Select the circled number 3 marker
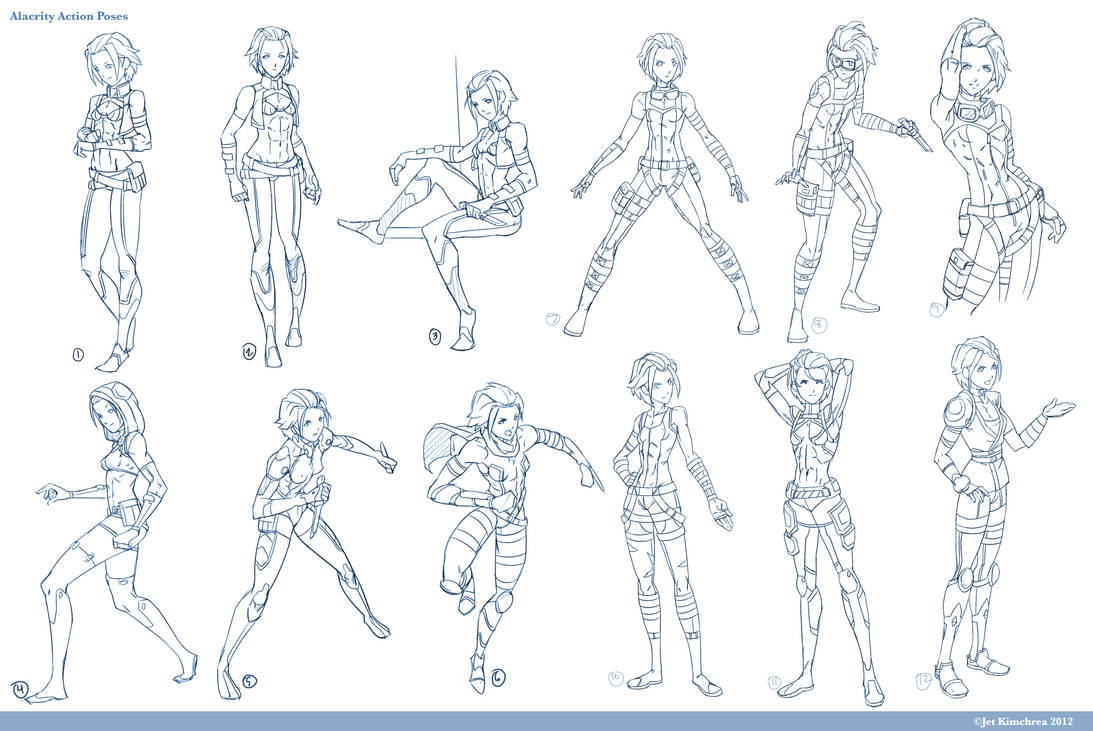1093x731 pixels. point(433,337)
